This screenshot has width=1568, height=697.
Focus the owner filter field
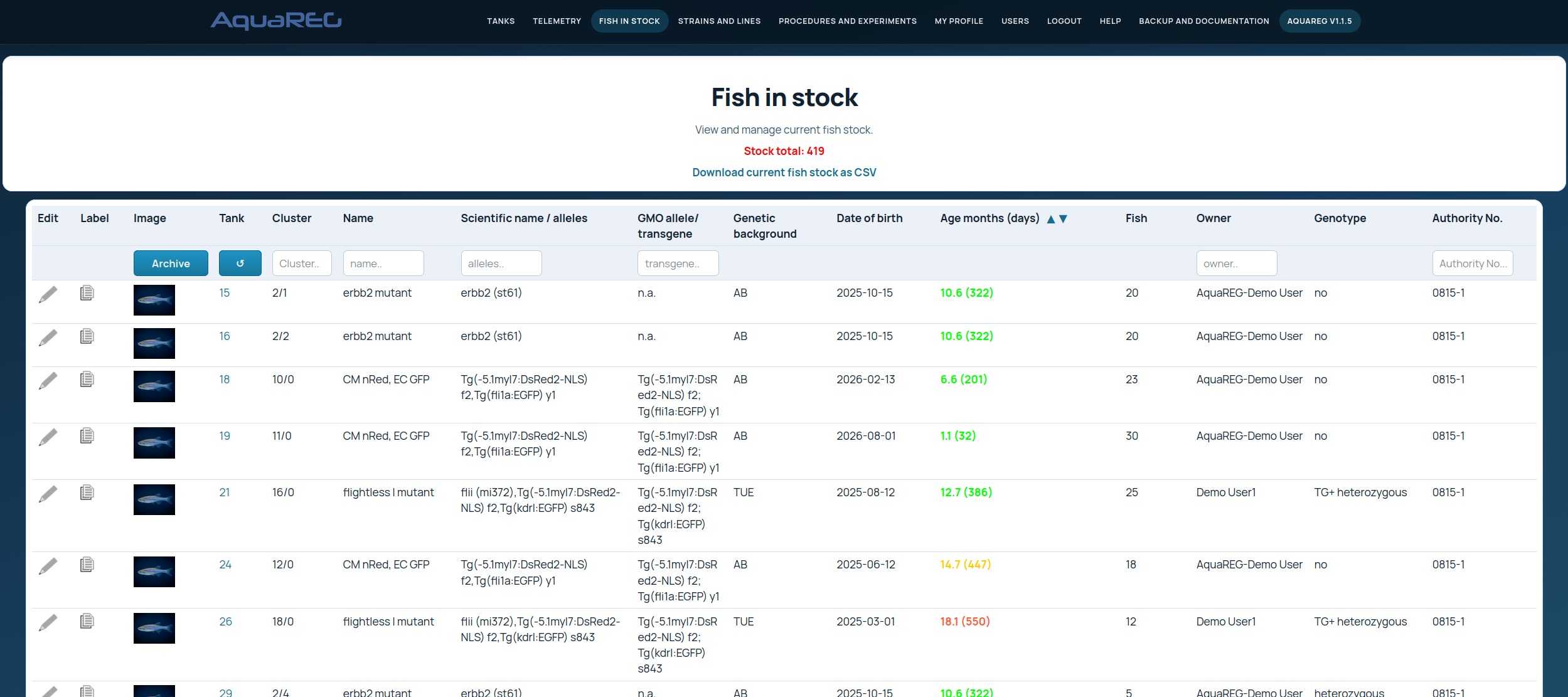pyautogui.click(x=1237, y=263)
